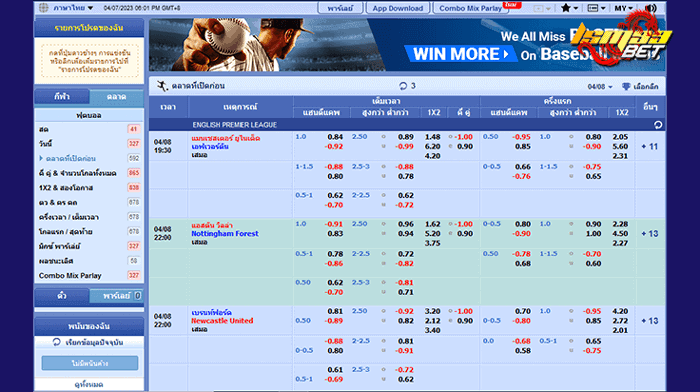The height and width of the screenshot is (392, 700).
Task: Select Combo Mix Parlay in sidebar
Action: [70, 275]
